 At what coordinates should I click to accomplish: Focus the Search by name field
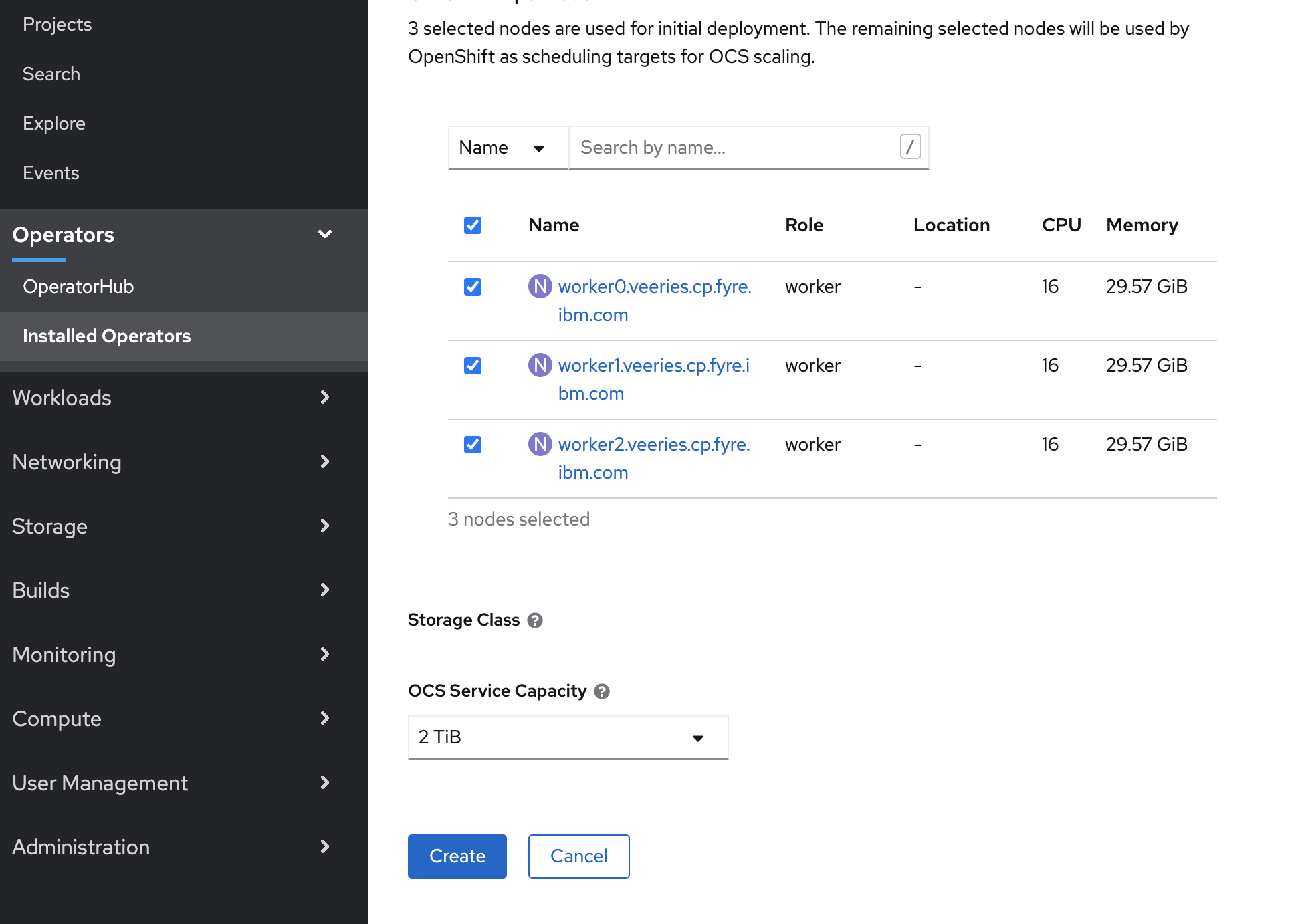[x=736, y=148]
